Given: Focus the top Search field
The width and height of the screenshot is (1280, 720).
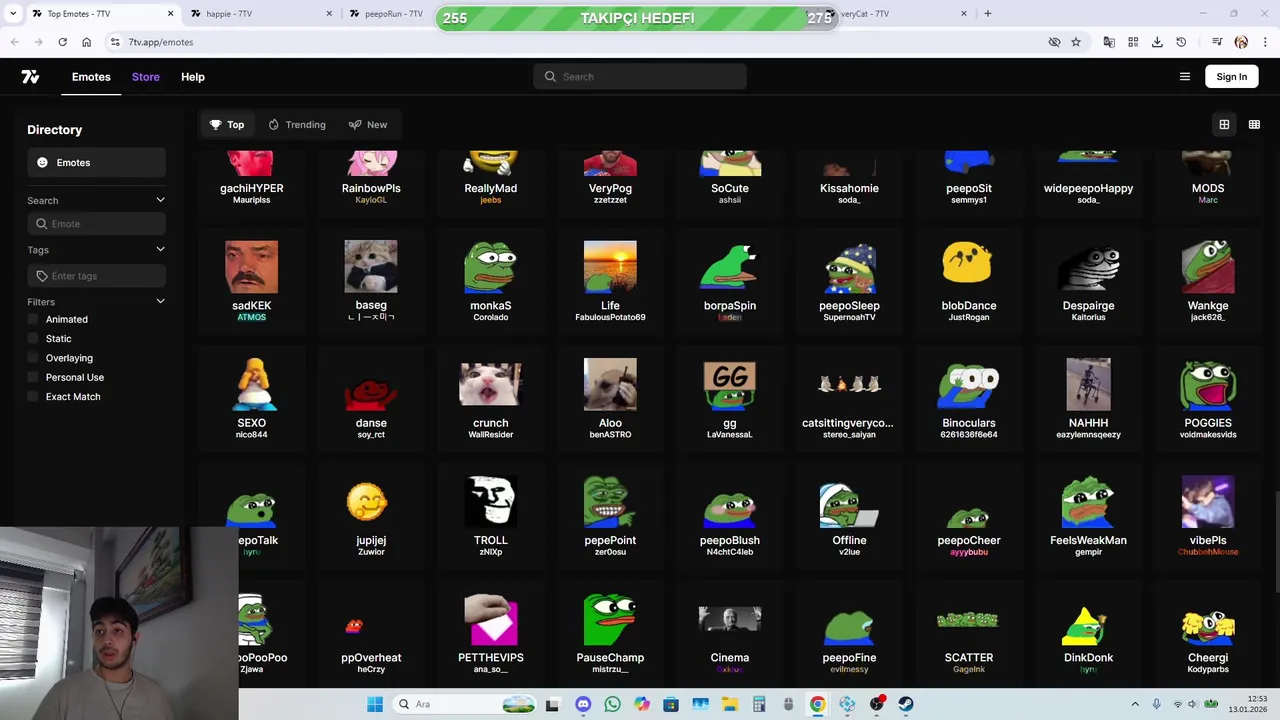Looking at the screenshot, I should (640, 77).
